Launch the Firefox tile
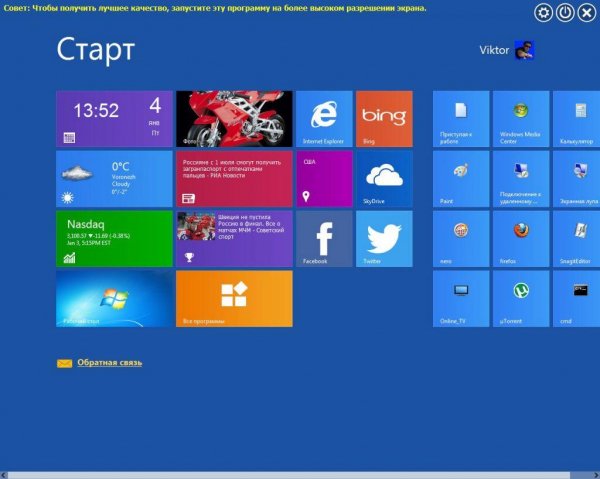Image resolution: width=600 pixels, height=479 pixels. [x=521, y=239]
